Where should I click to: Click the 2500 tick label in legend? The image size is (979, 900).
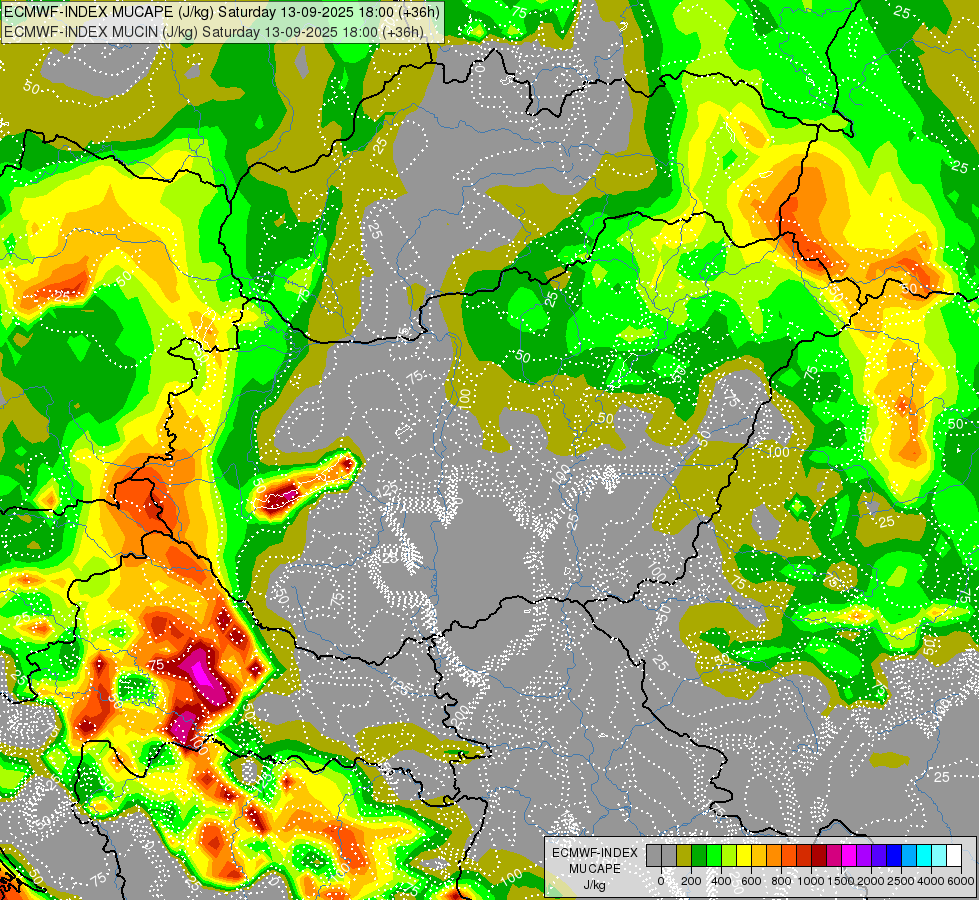(x=900, y=881)
